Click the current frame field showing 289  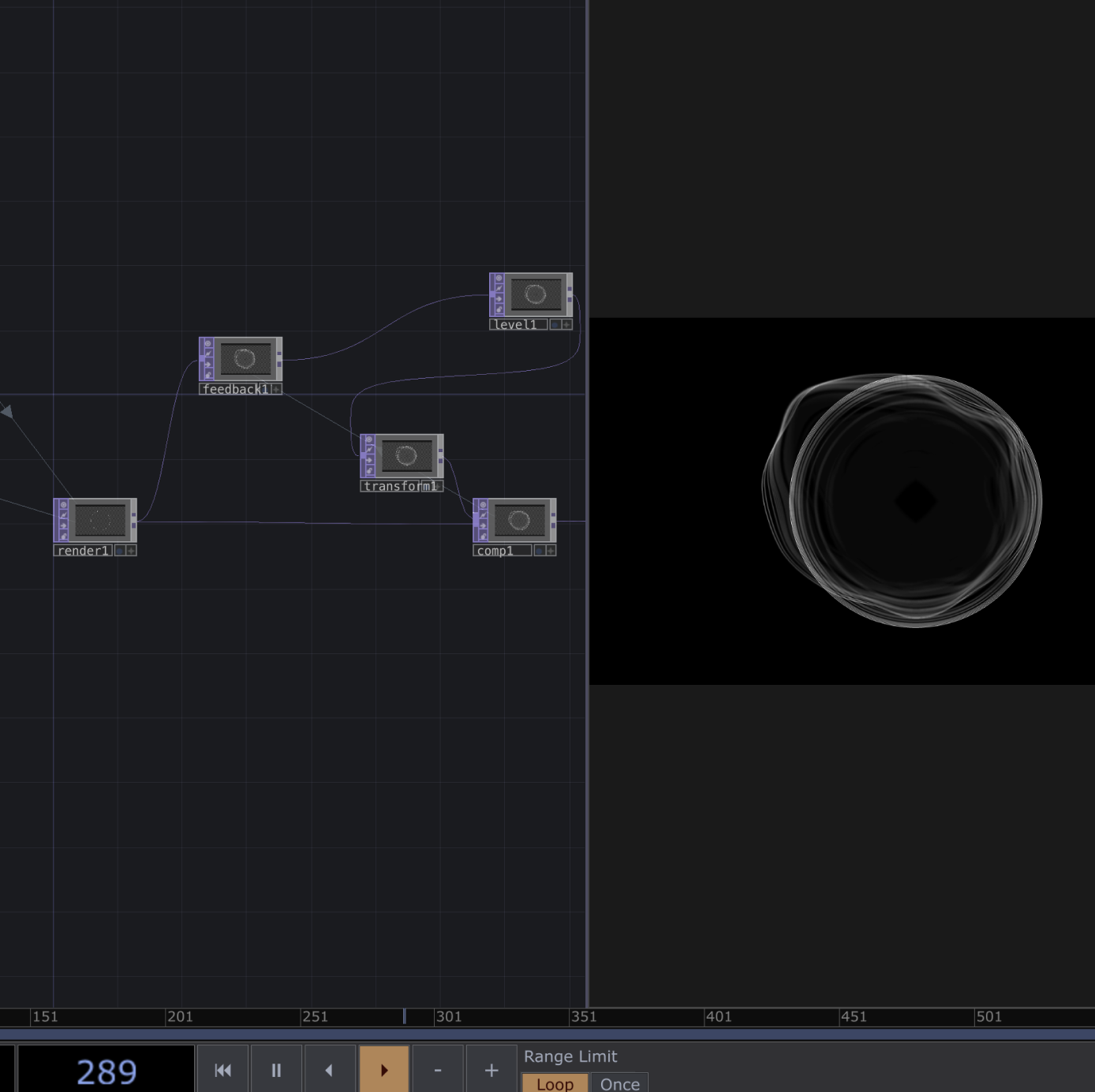(106, 1071)
